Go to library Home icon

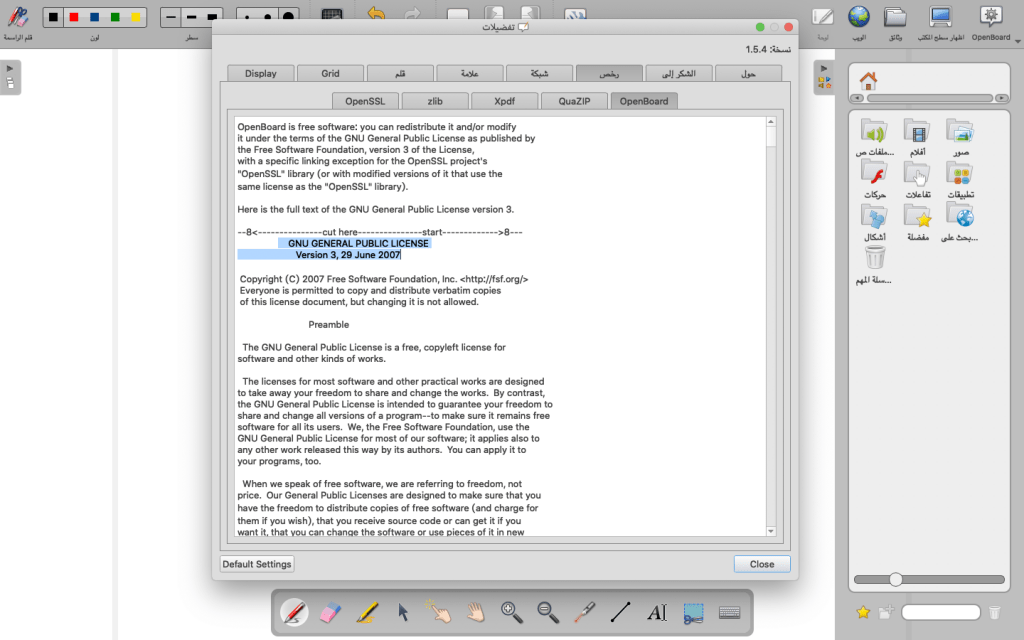click(868, 81)
